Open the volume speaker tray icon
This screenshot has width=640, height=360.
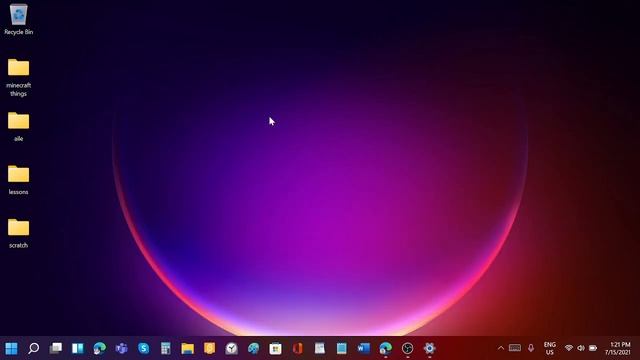point(581,348)
